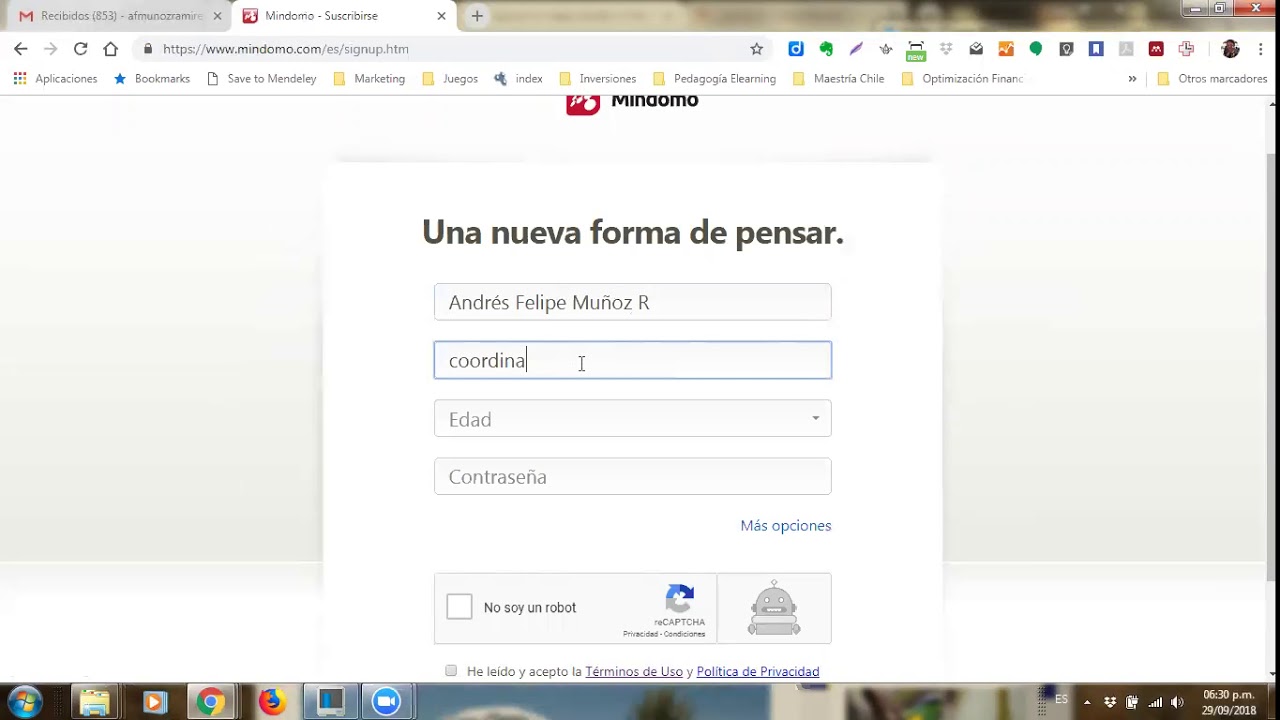The width and height of the screenshot is (1280, 720).
Task: Accept the terms with the 'He leído' checkbox
Action: [x=451, y=670]
